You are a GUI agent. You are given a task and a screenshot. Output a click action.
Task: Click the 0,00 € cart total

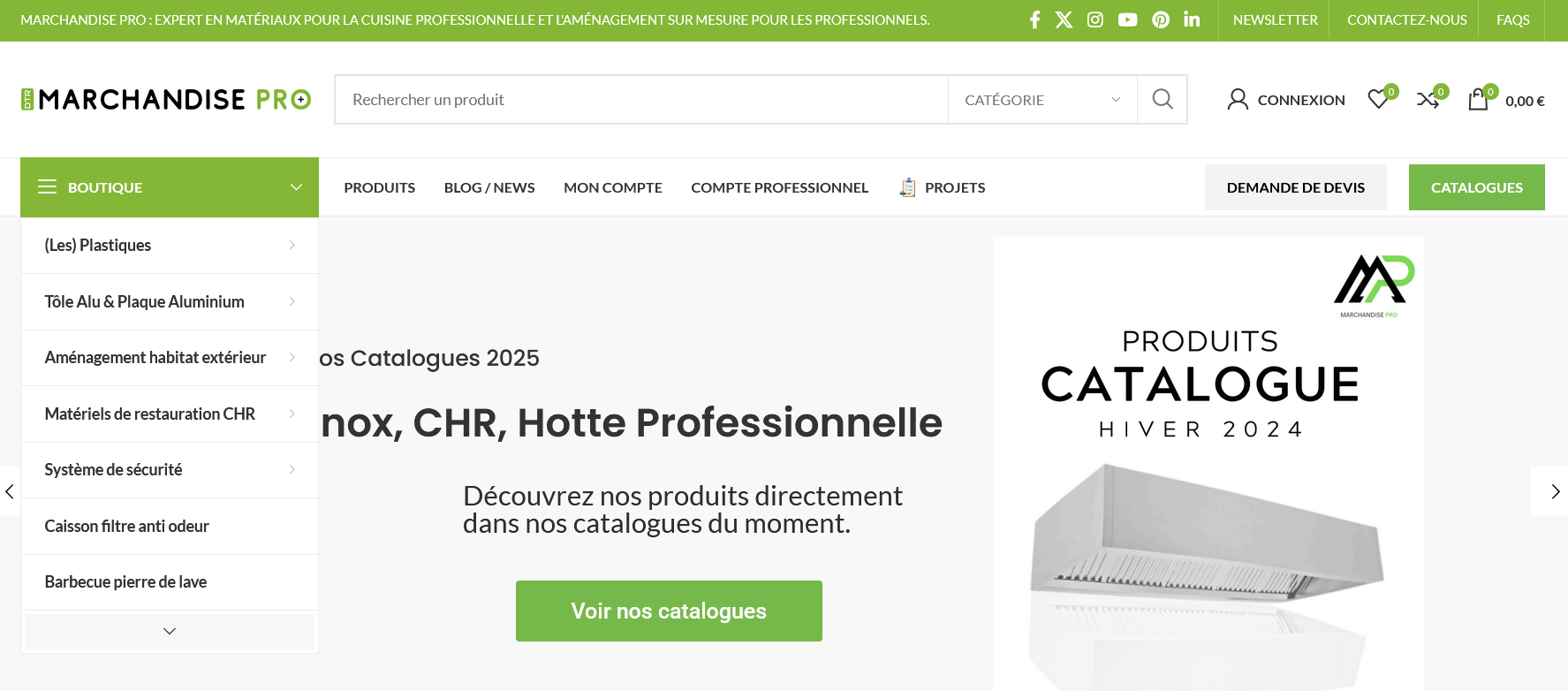point(1525,101)
